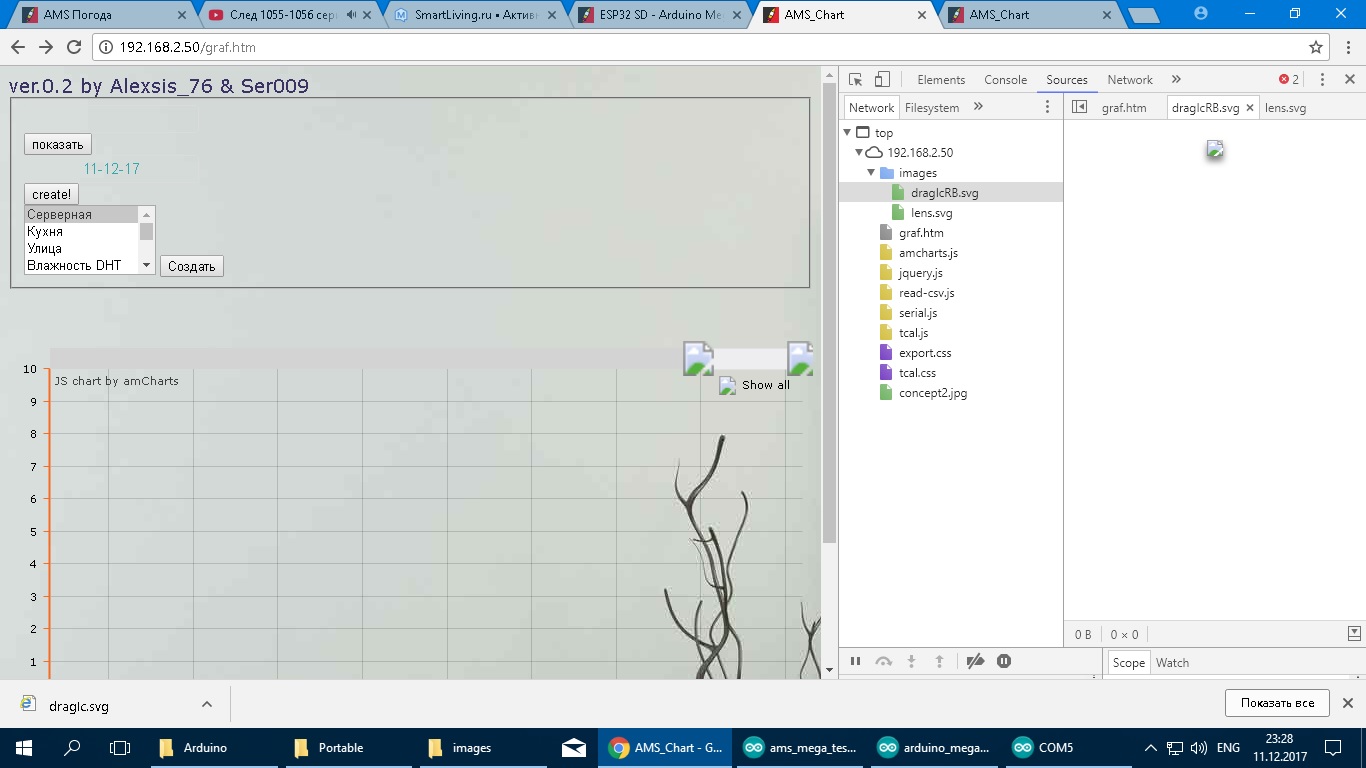Collapse the 192.168.2.50 domain node
This screenshot has height=768, width=1366.
click(859, 153)
